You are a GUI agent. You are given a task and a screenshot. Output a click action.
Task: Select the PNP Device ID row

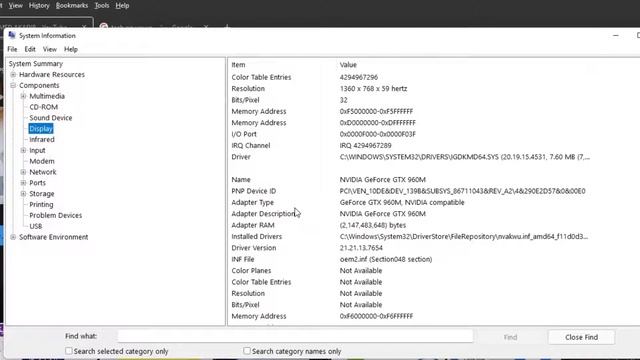(x=408, y=191)
